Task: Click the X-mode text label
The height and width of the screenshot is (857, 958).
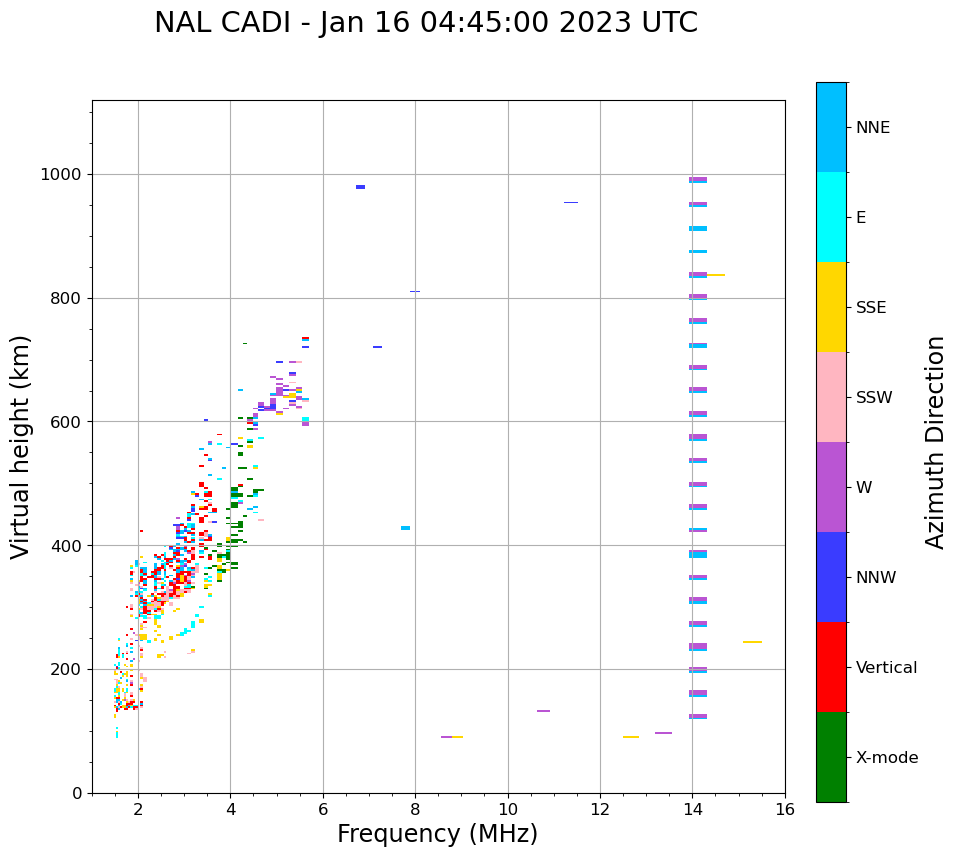Action: point(887,758)
